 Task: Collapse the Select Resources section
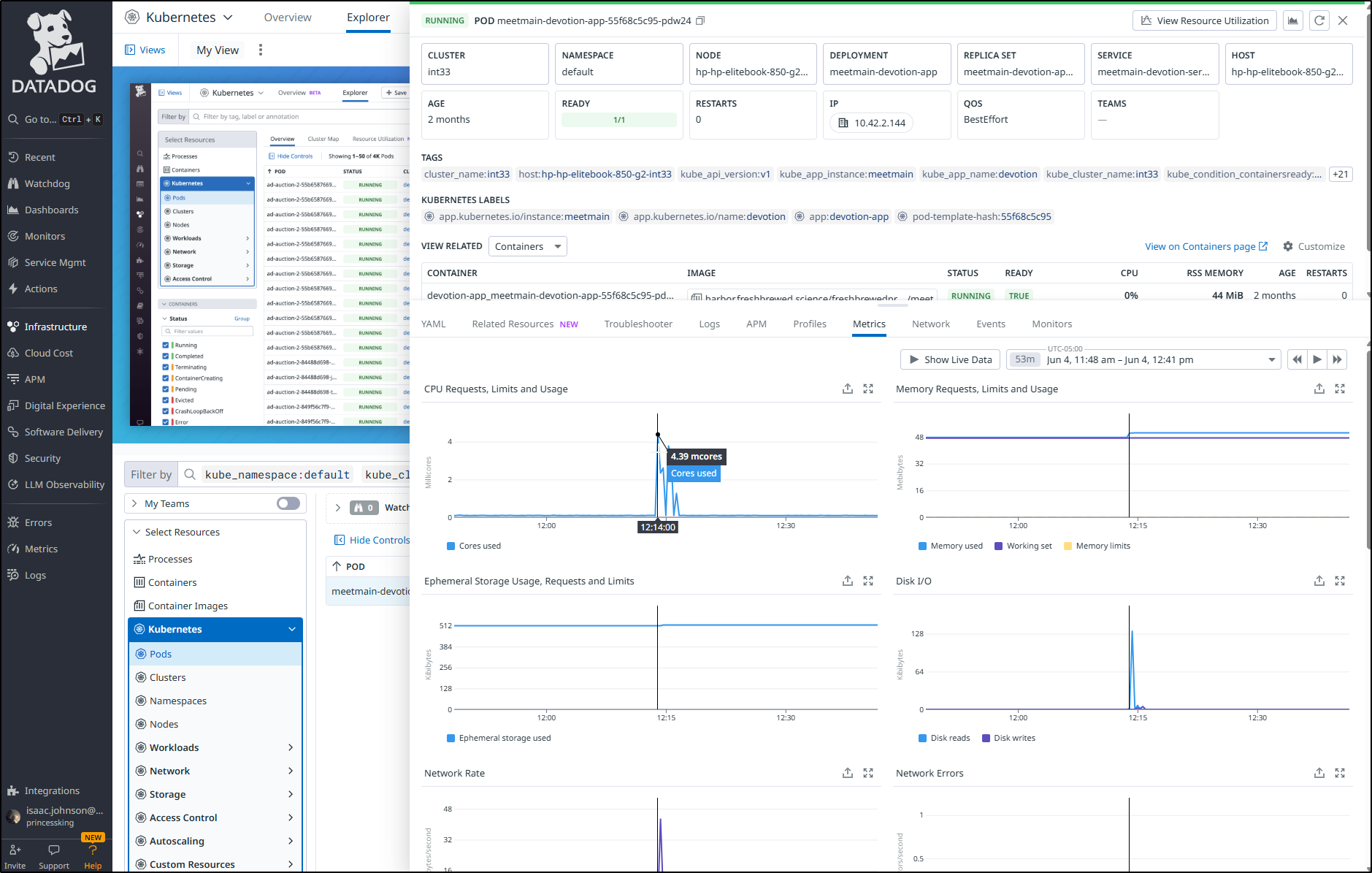coord(137,532)
